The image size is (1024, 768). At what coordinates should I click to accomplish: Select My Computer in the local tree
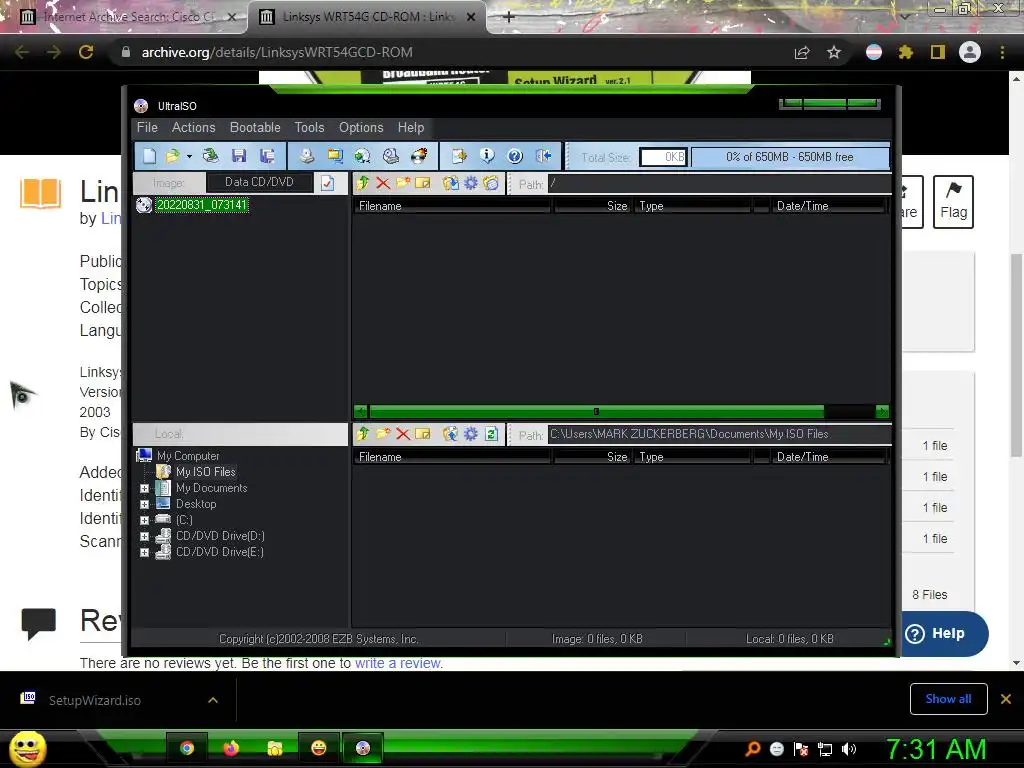pos(188,456)
